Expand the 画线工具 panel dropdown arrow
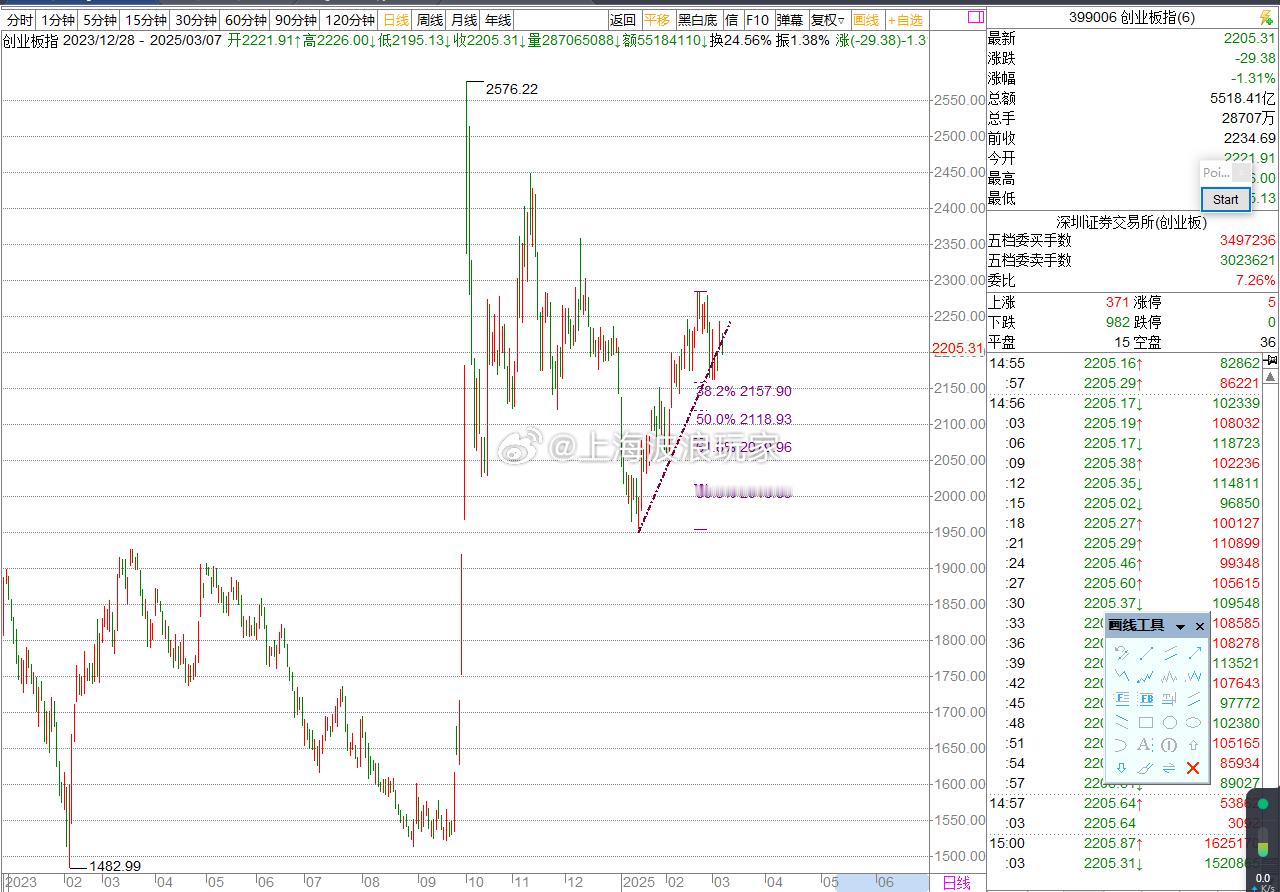 1180,627
